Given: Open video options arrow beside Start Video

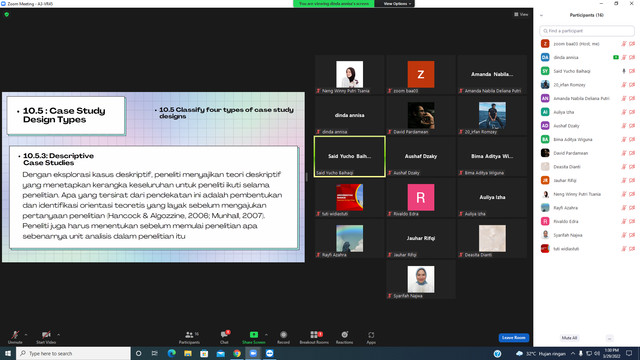Looking at the screenshot, I should pyautogui.click(x=59, y=335).
